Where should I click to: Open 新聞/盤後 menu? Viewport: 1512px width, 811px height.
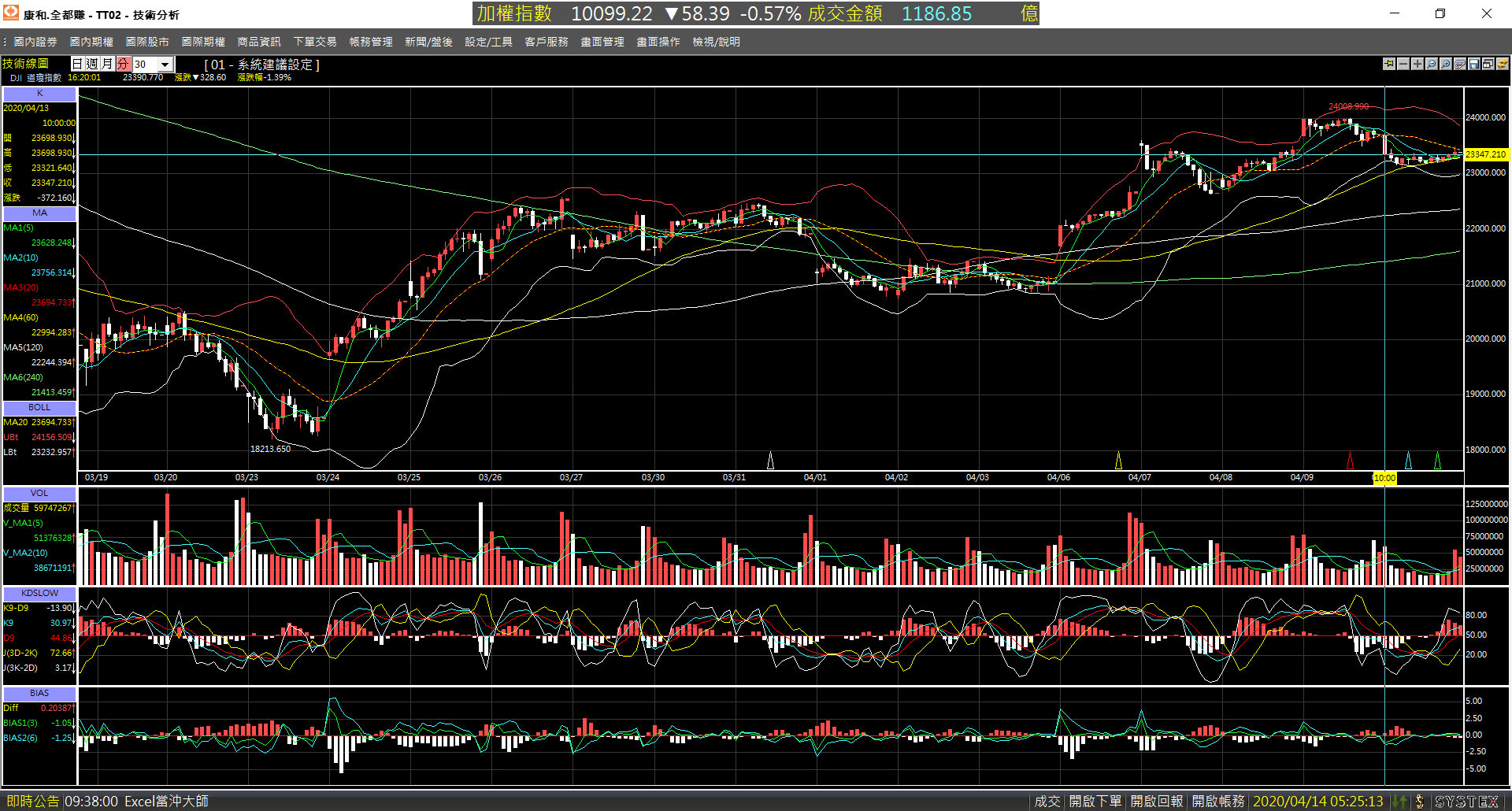tap(428, 42)
